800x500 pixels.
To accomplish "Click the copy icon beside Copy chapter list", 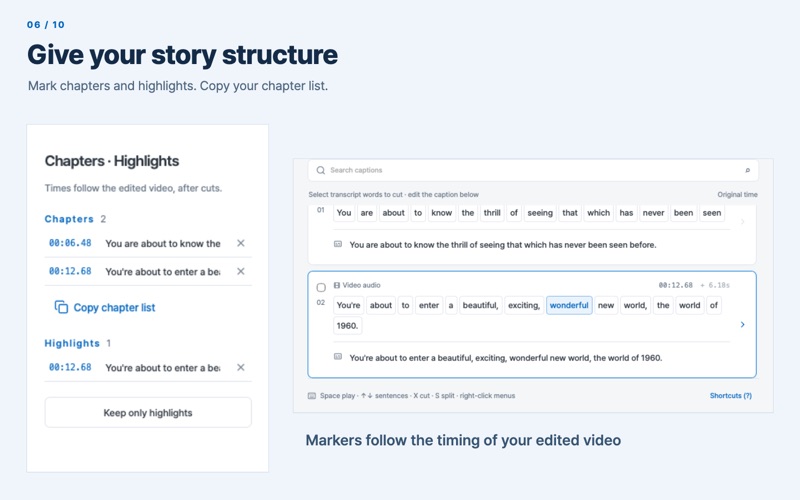I will 61,307.
